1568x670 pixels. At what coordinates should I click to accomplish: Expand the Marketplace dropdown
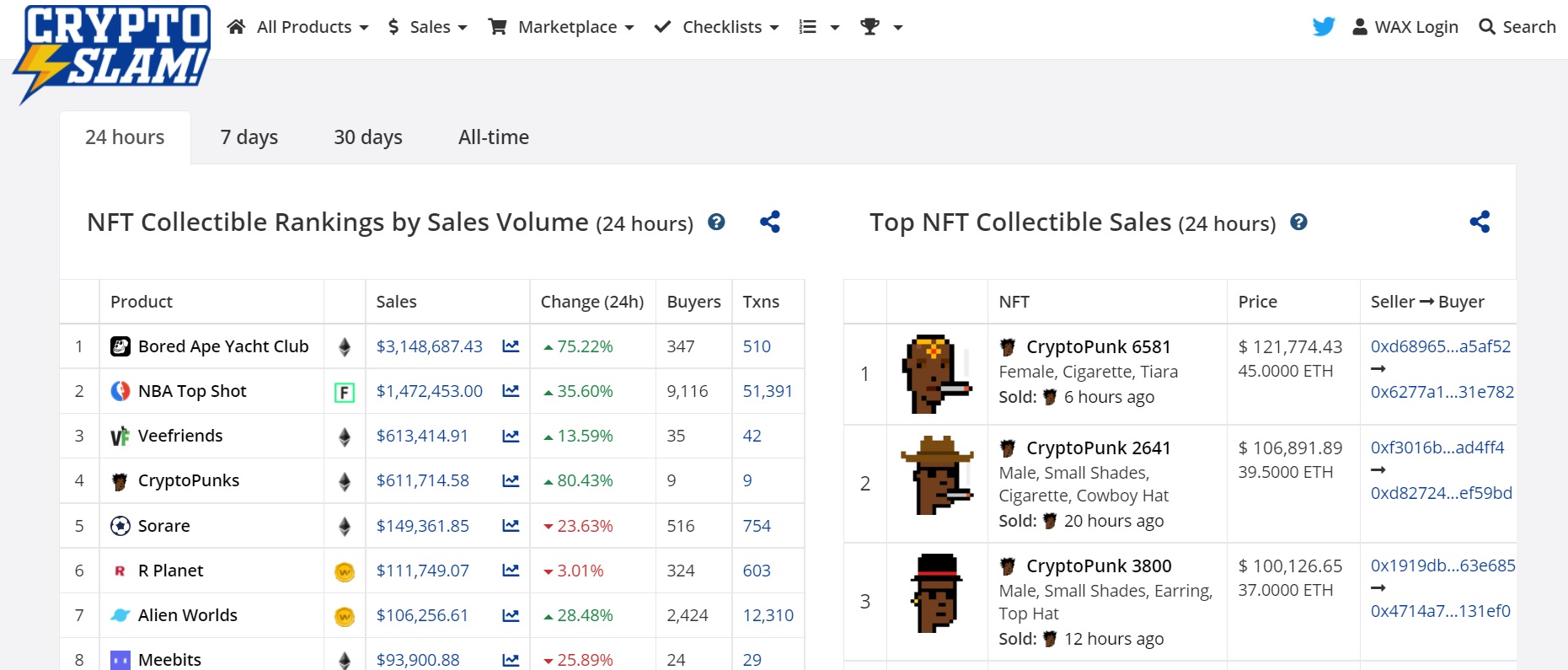tap(561, 27)
